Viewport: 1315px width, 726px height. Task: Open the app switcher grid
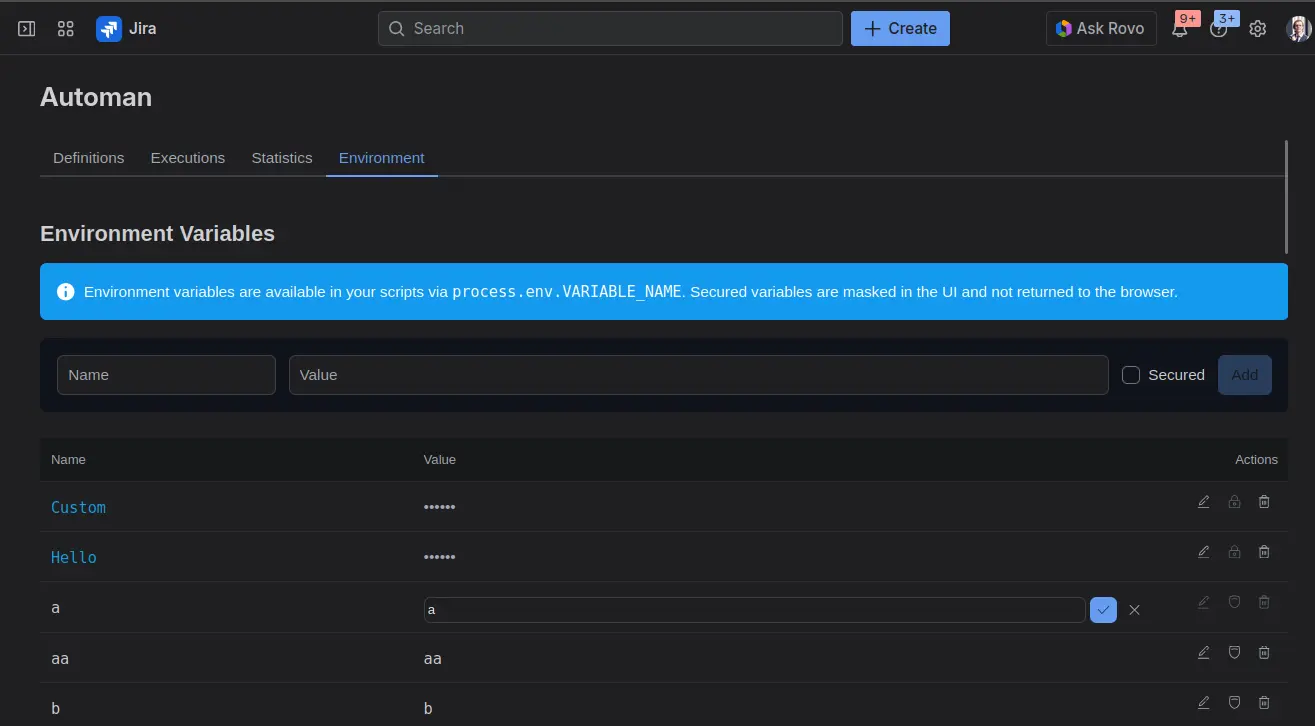pyautogui.click(x=66, y=29)
